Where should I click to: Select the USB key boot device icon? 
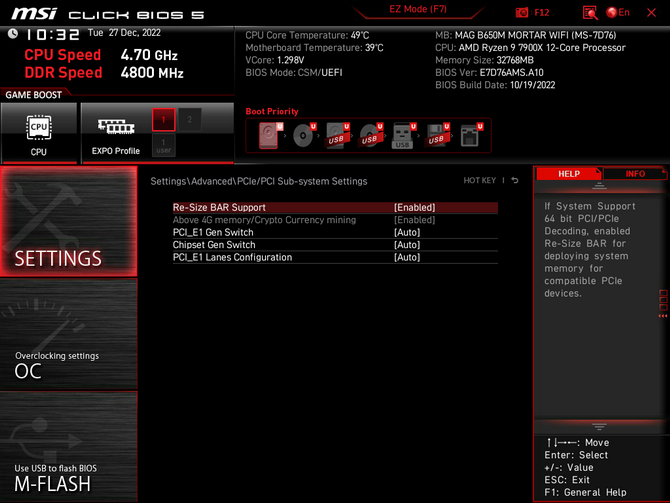(403, 135)
